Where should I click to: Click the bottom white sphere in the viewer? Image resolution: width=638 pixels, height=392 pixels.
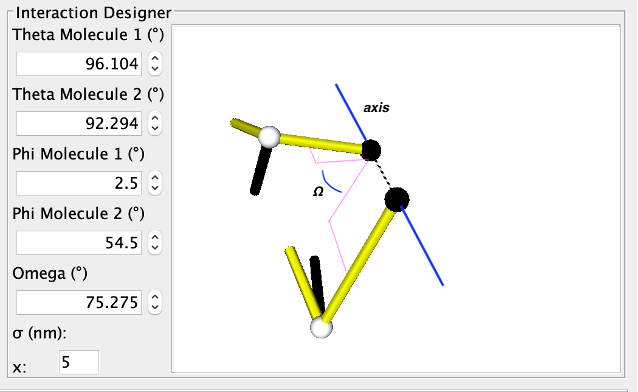pyautogui.click(x=321, y=327)
